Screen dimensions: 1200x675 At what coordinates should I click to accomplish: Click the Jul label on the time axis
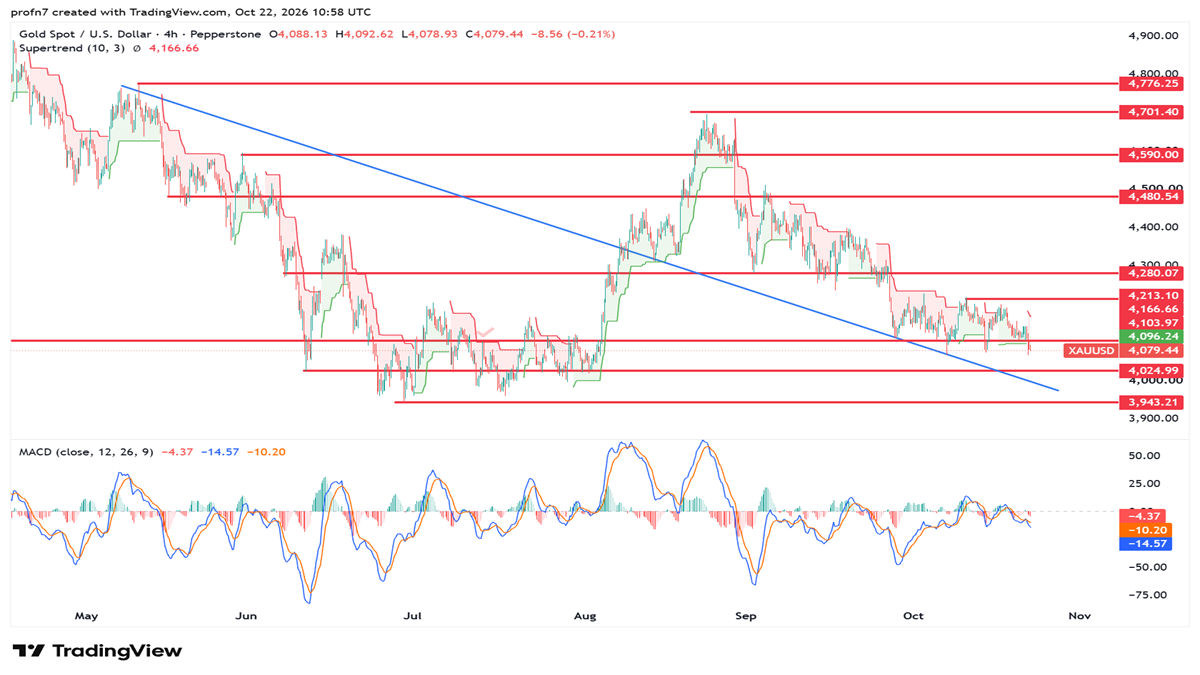pos(411,617)
